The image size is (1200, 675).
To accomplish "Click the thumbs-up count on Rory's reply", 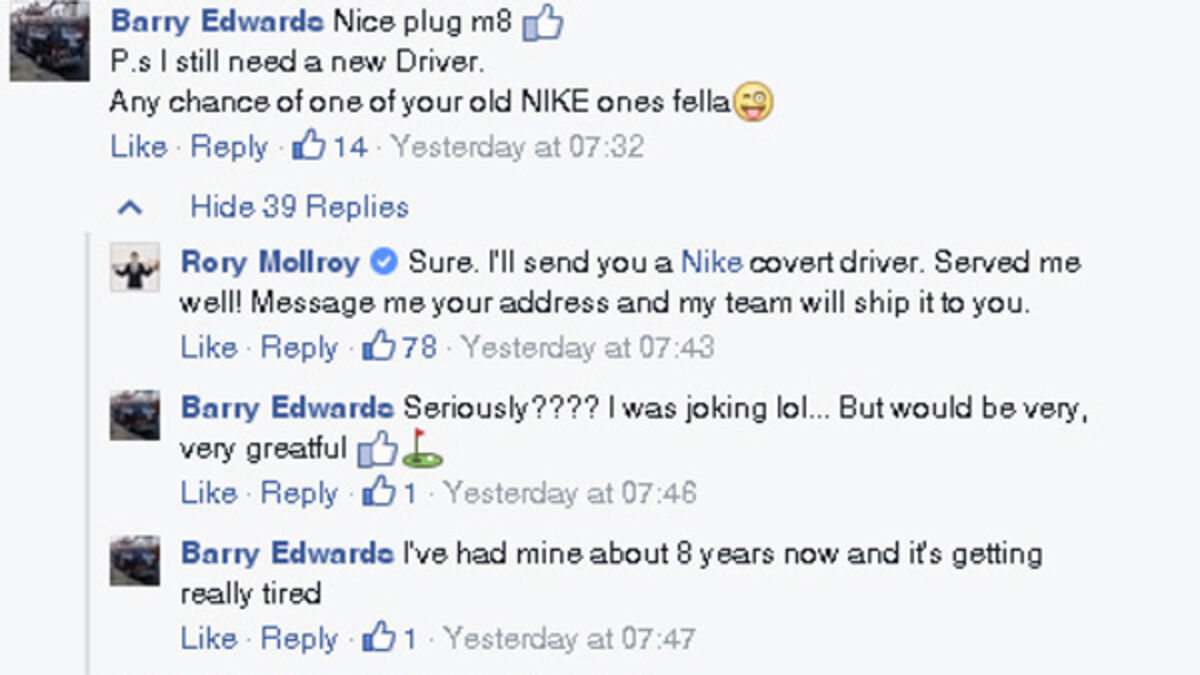I will 400,347.
